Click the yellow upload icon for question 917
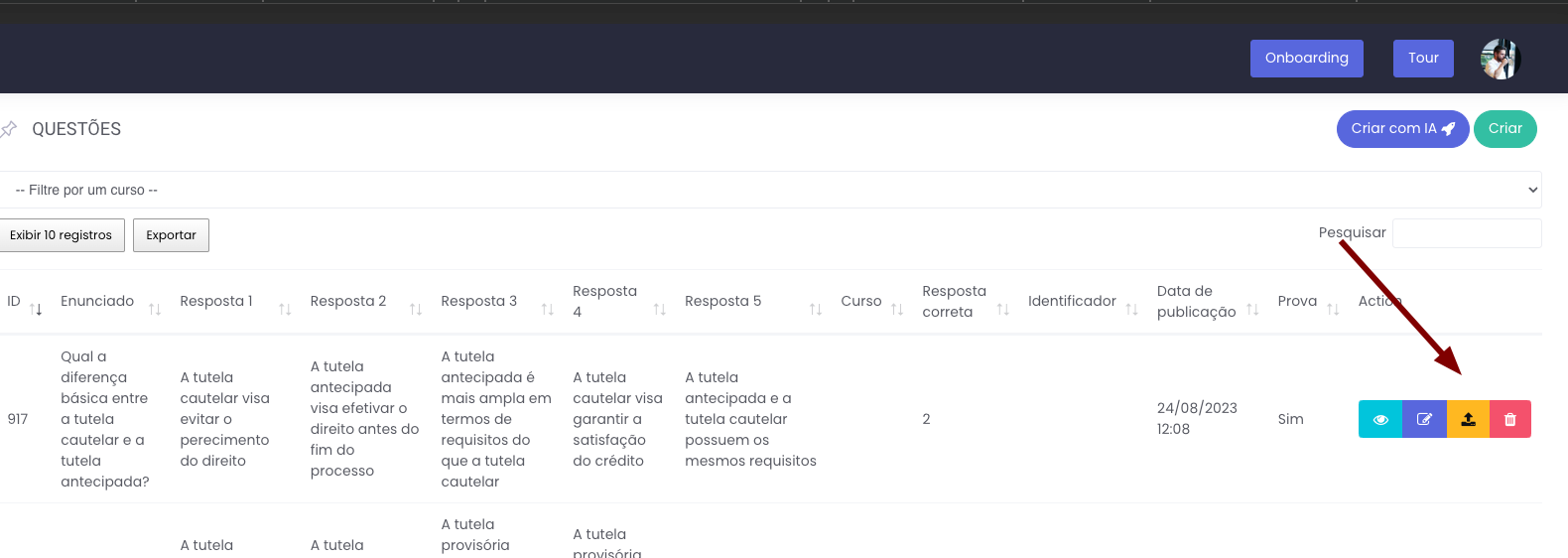 tap(1468, 419)
